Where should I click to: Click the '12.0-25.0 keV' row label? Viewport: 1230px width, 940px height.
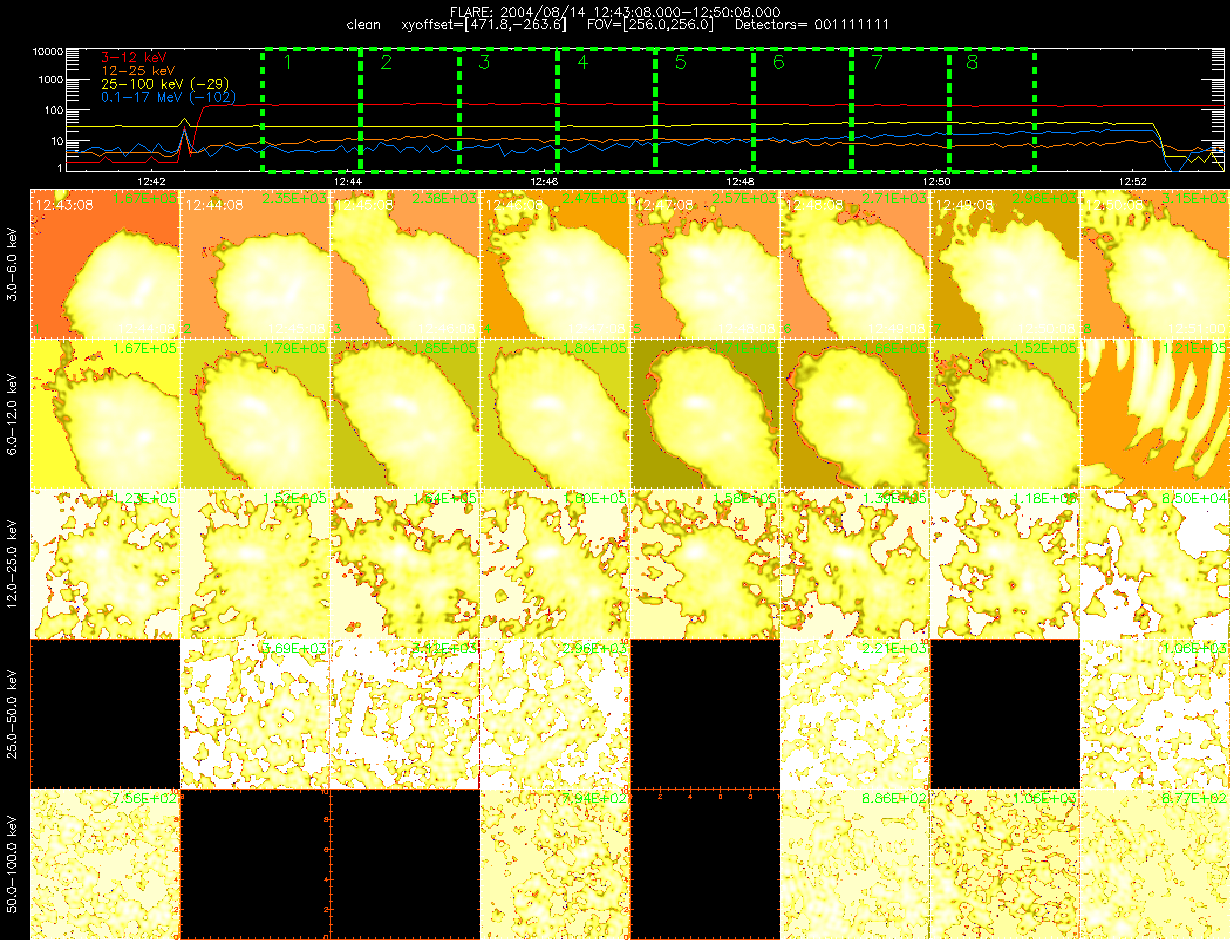(13, 563)
